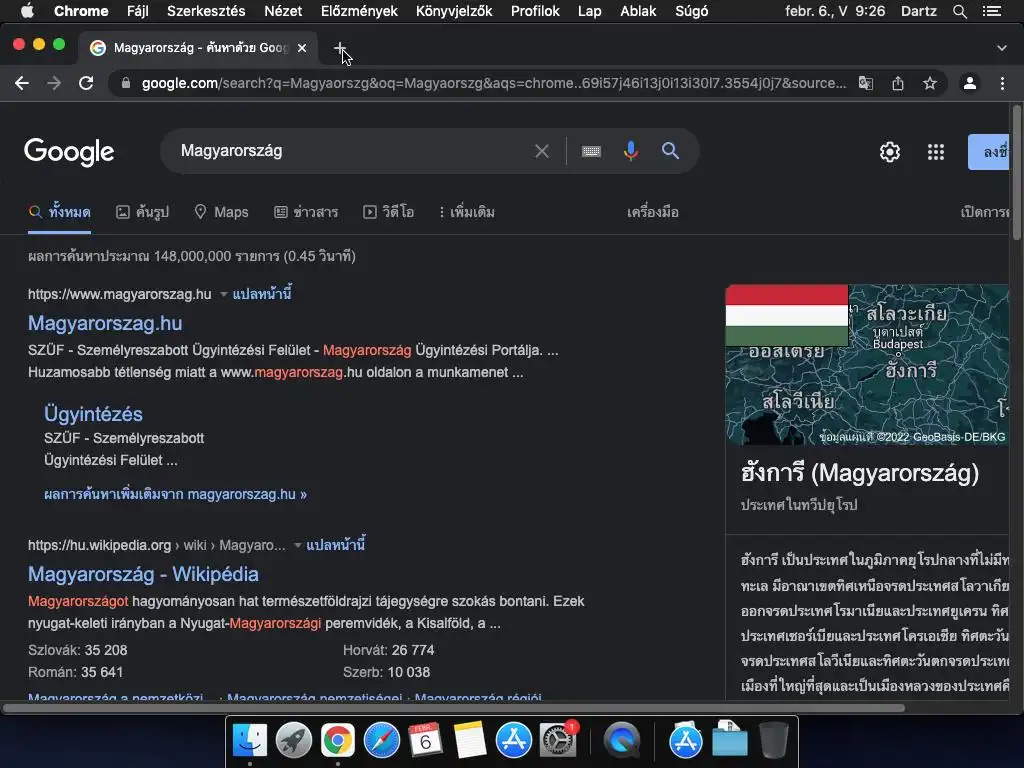1024x768 pixels.
Task: Open the Google apps grid
Action: coord(936,152)
